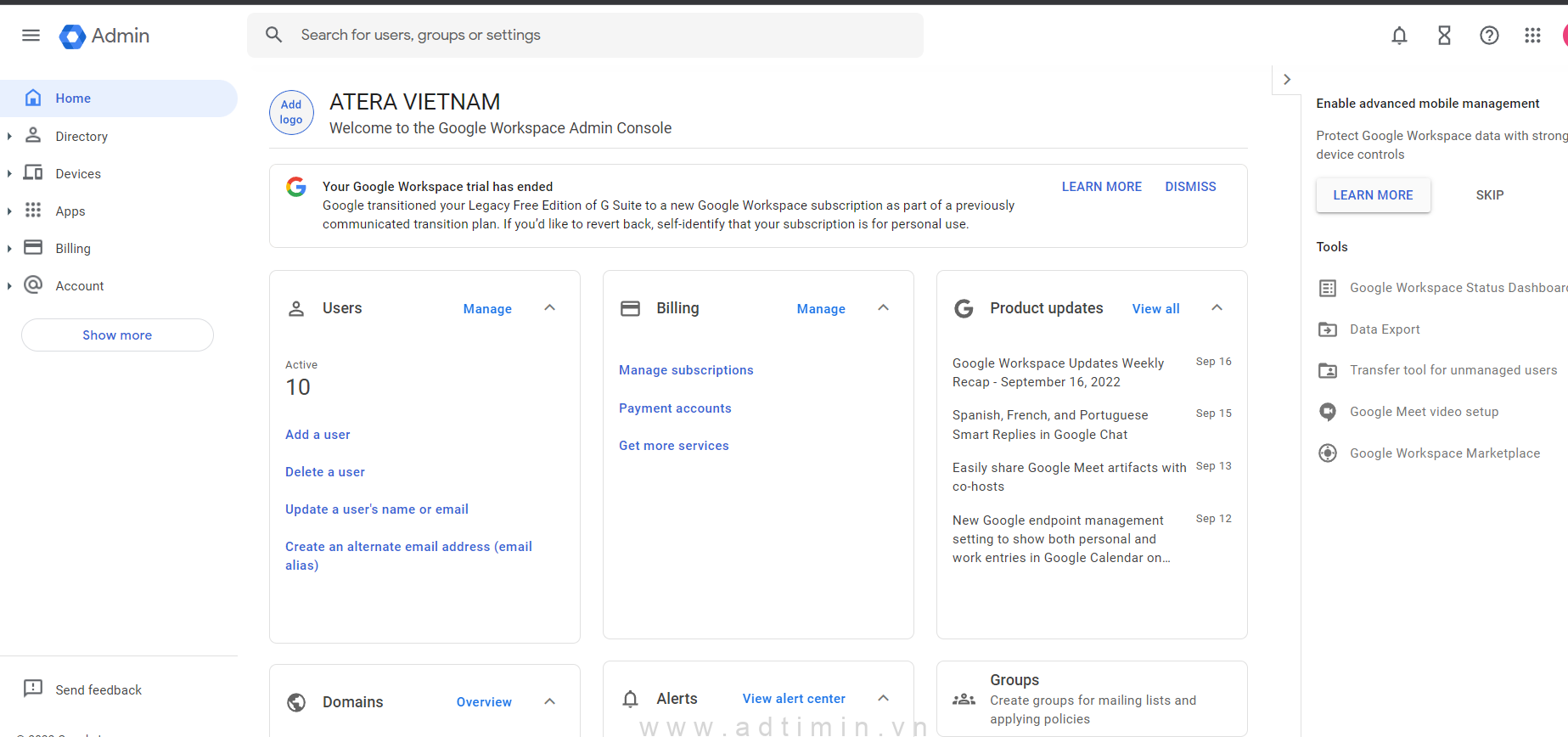Expand the Billing sidebar section

click(x=9, y=248)
